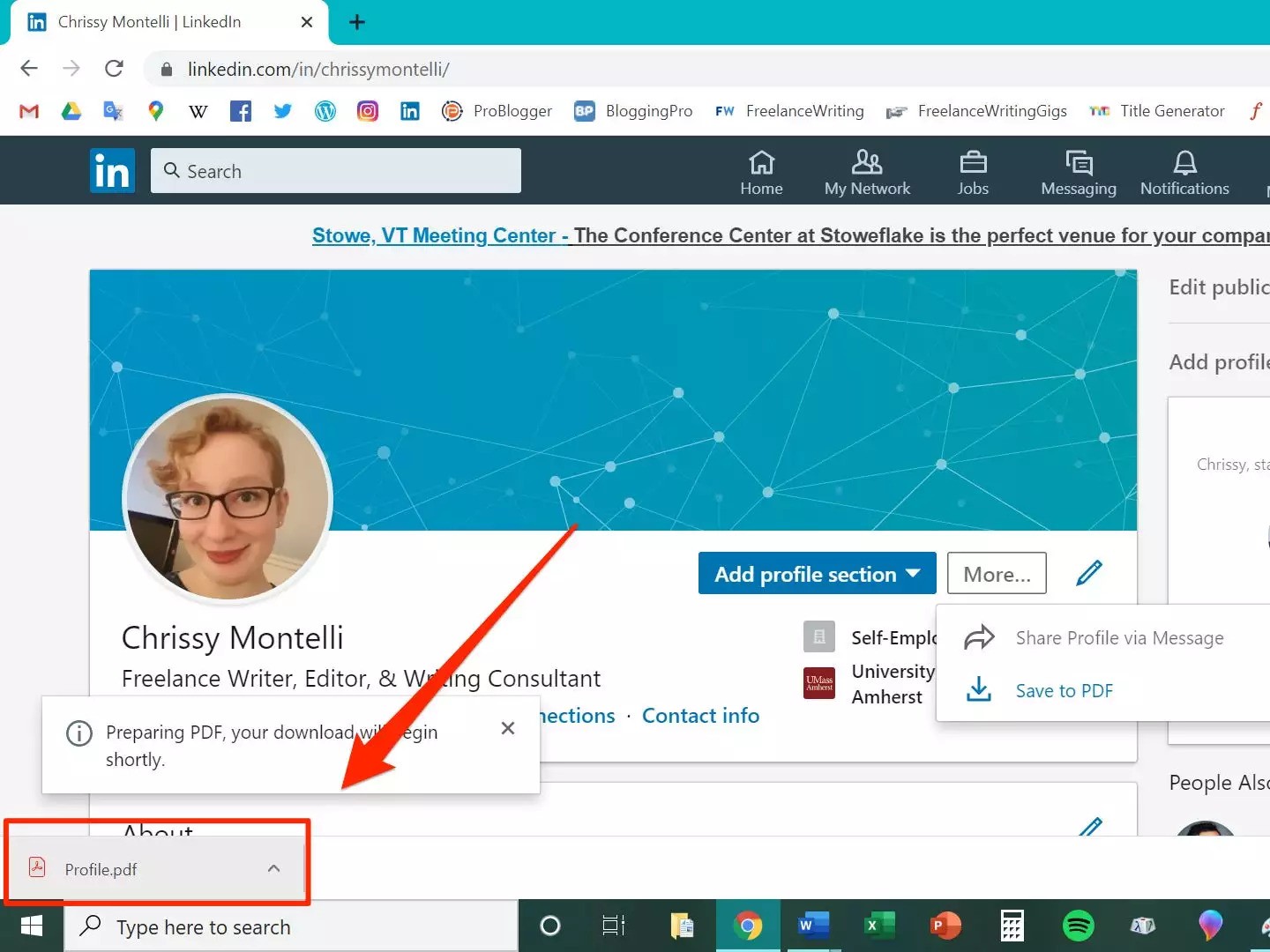The width and height of the screenshot is (1270, 952).
Task: Open Paint 3D from taskbar
Action: tap(1210, 926)
